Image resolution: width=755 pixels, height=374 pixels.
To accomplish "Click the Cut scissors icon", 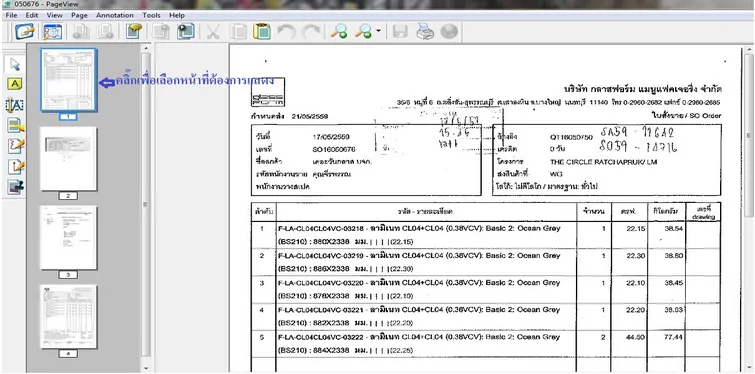I will (213, 32).
